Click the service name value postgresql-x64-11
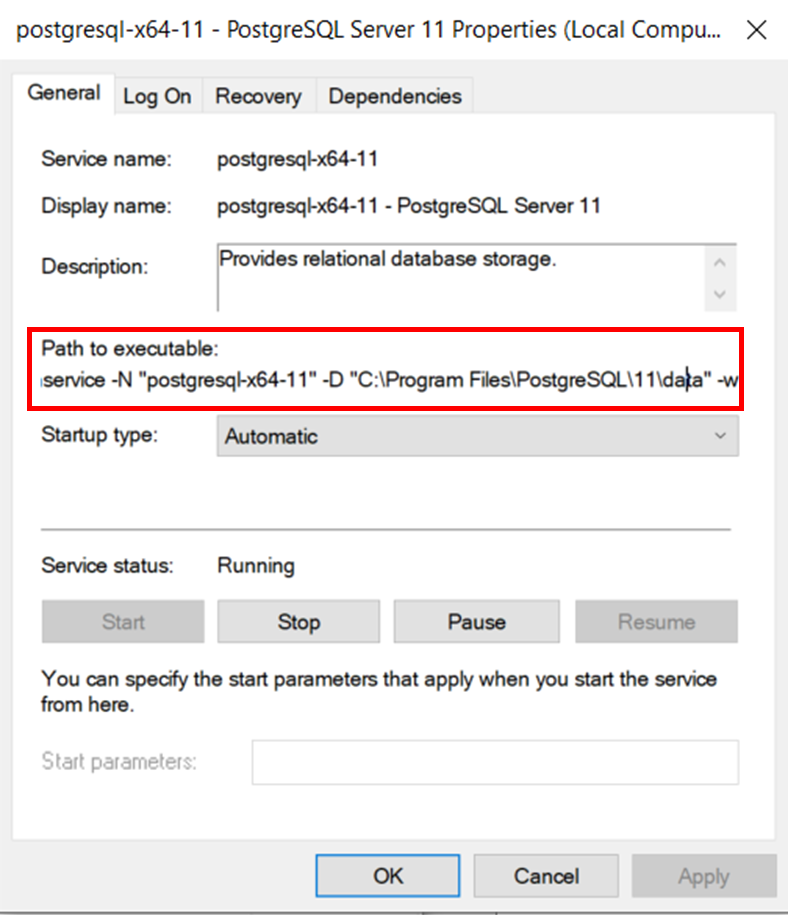Viewport: 788px width, 915px height. [297, 158]
